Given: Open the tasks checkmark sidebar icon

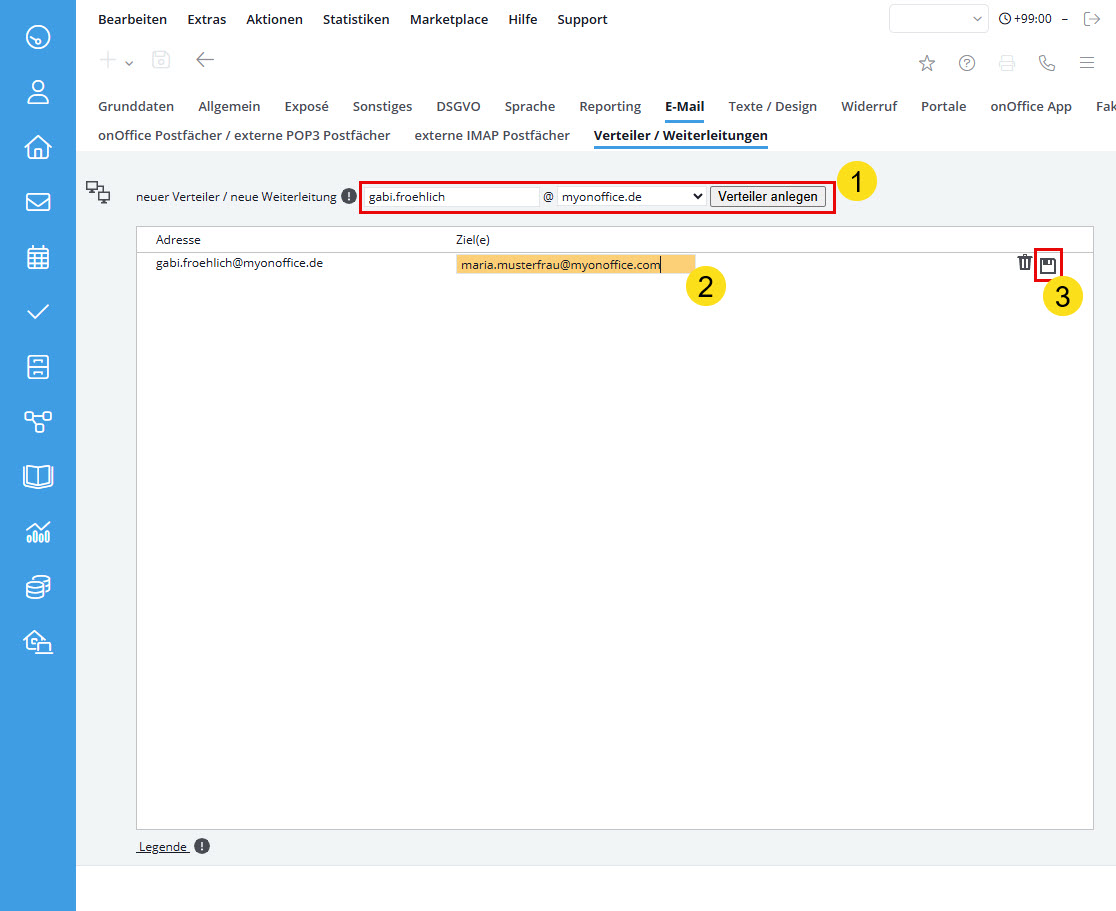Looking at the screenshot, I should (38, 312).
